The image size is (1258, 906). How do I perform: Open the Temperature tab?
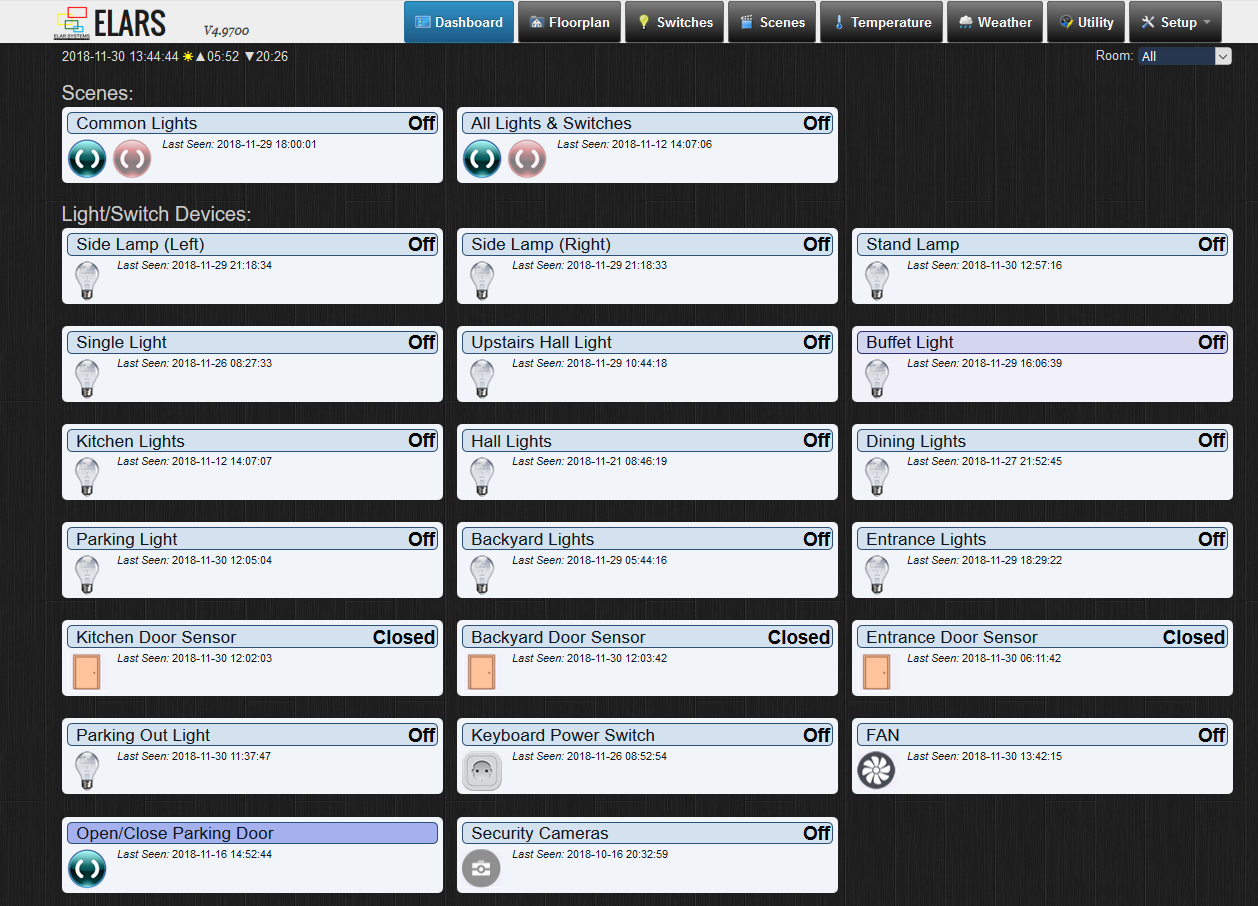click(x=882, y=22)
